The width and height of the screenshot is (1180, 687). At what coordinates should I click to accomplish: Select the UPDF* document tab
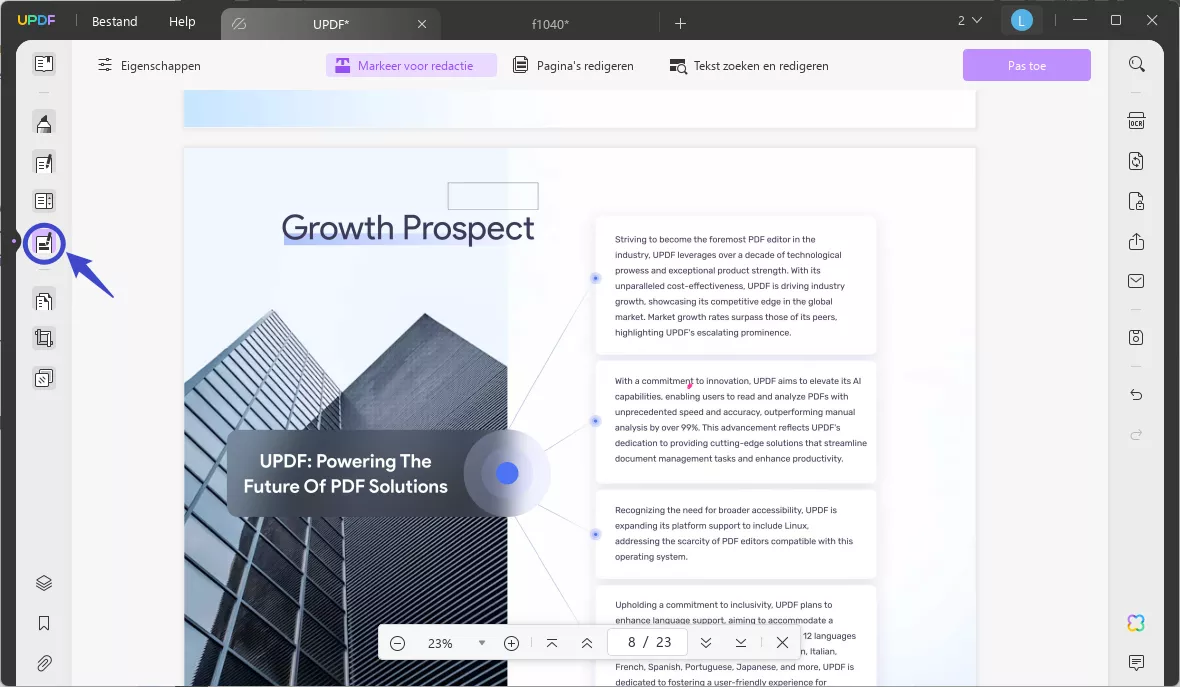330,24
